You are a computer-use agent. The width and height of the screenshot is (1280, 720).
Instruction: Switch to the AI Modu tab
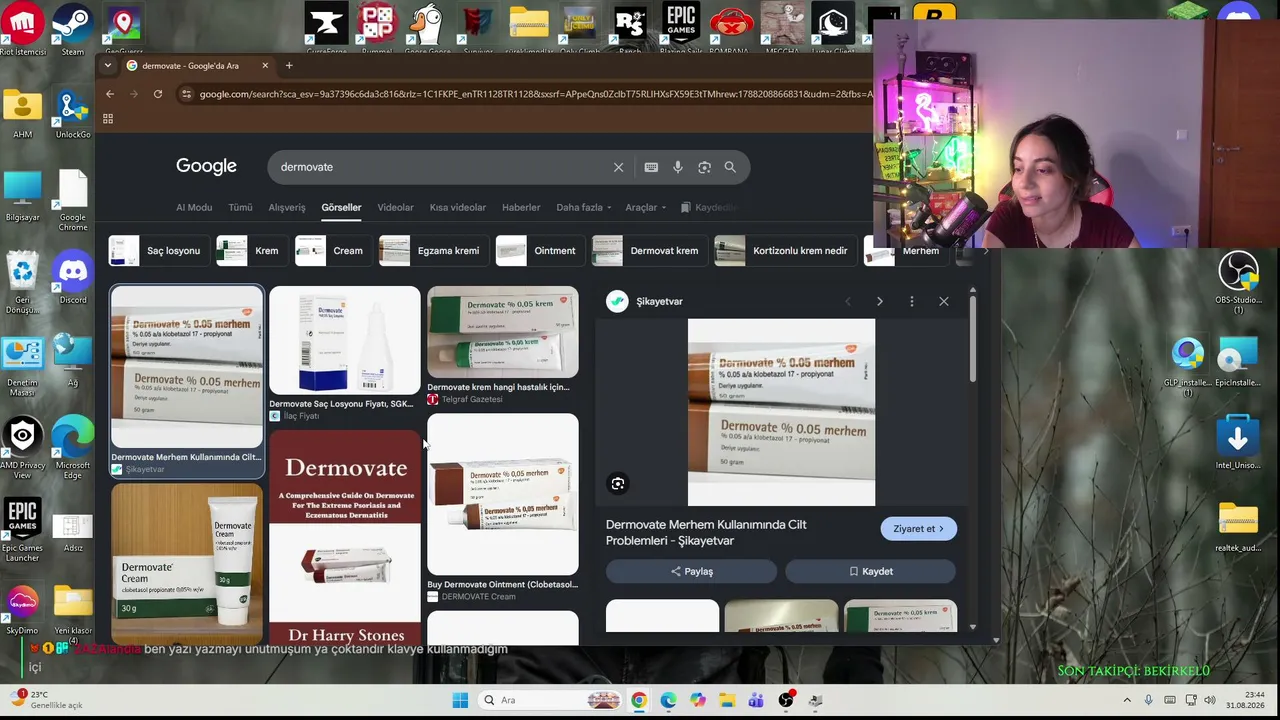coord(194,207)
